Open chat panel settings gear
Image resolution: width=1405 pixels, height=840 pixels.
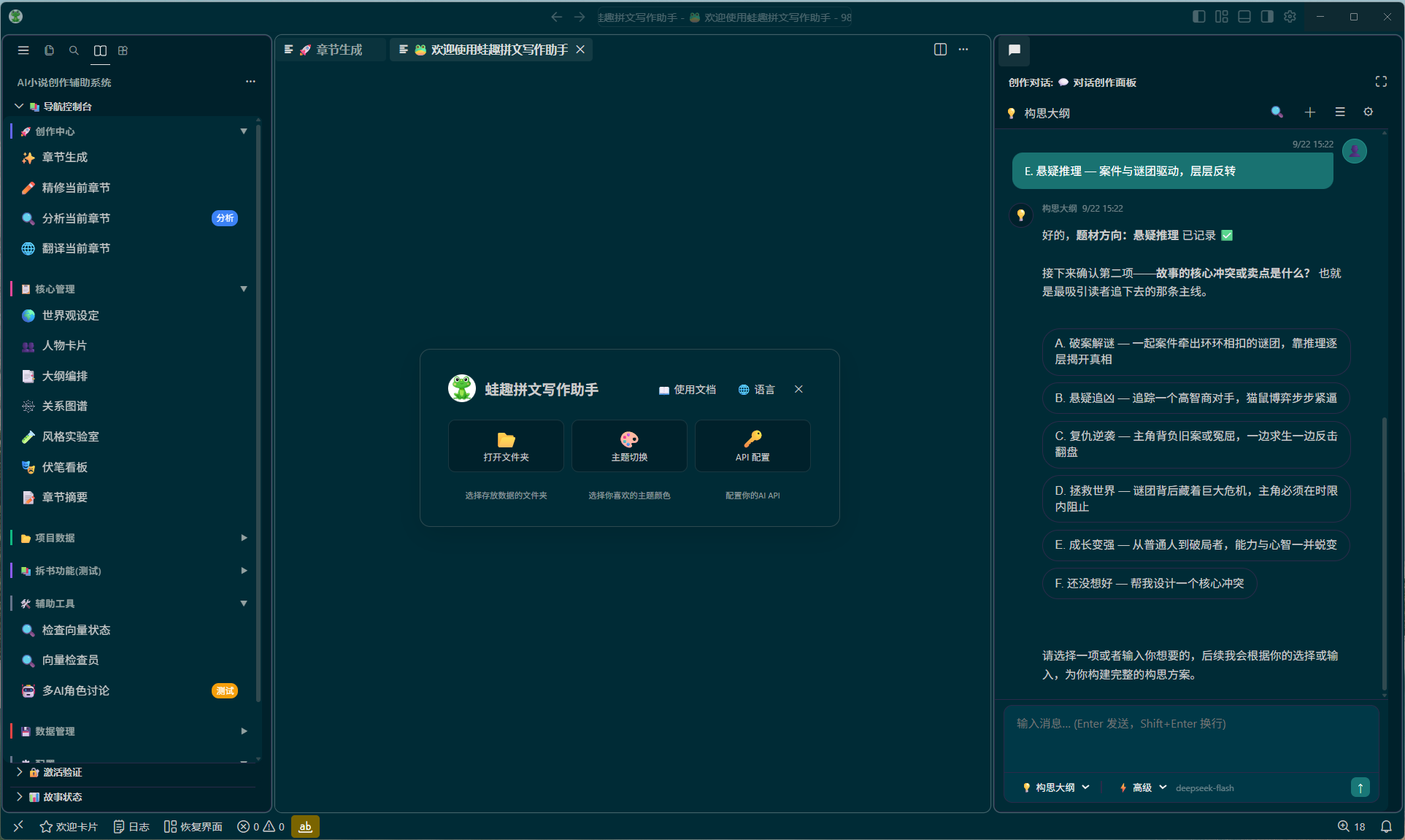click(x=1369, y=112)
